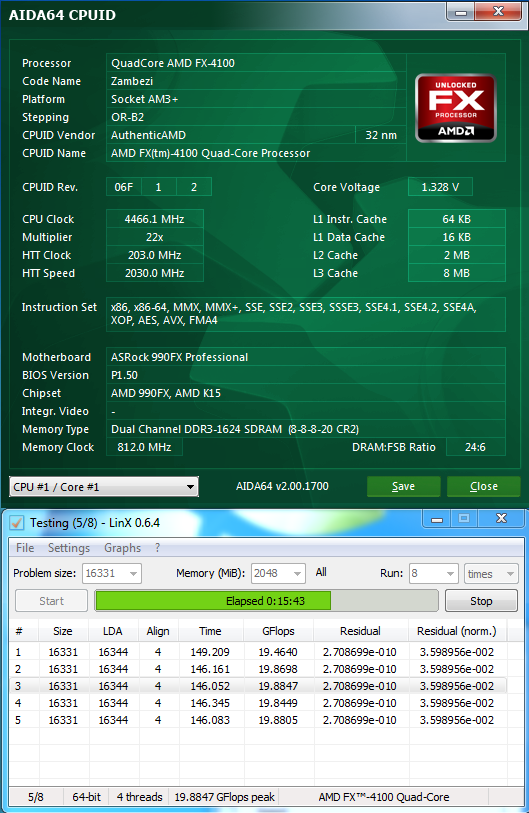Open the Settings menu
This screenshot has width=529, height=813.
point(68,548)
